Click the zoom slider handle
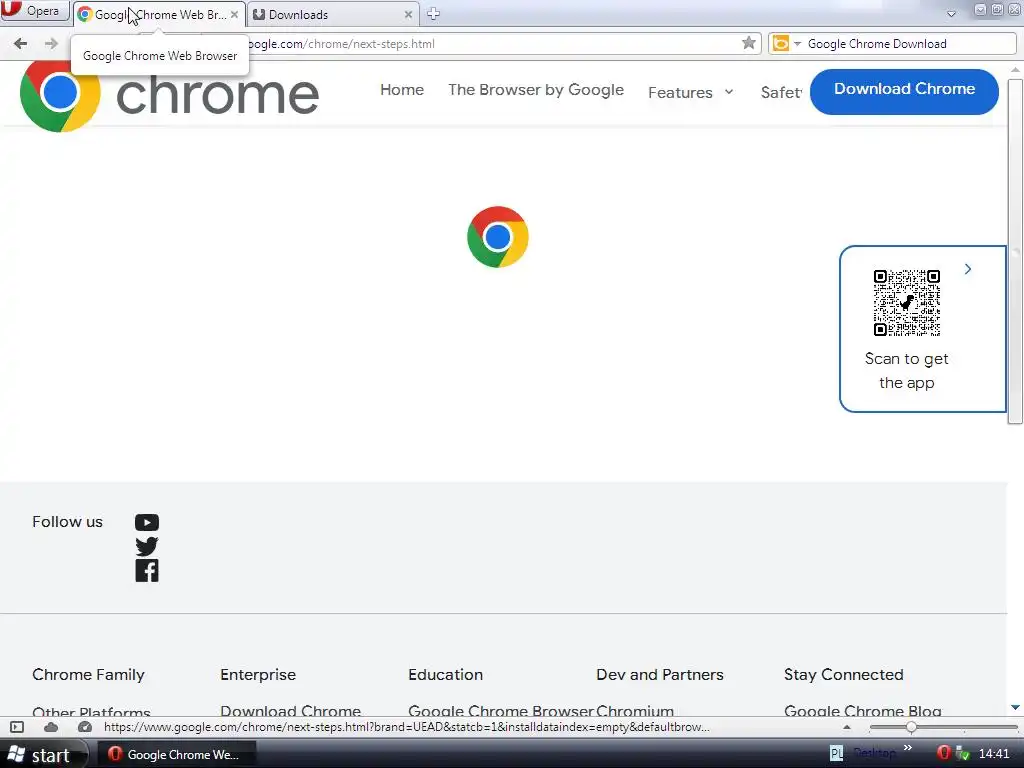1024x768 pixels. [911, 727]
